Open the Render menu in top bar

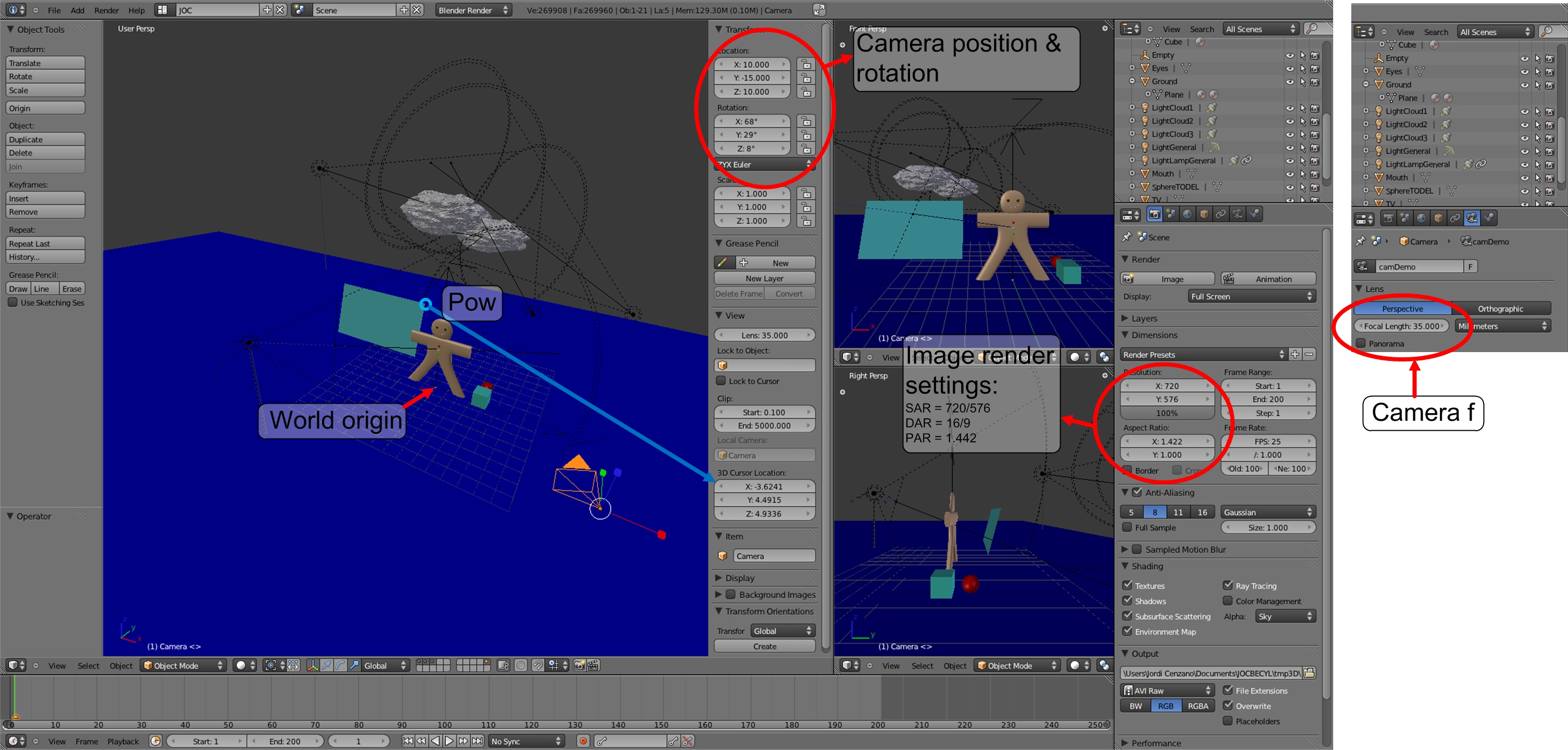pos(106,10)
